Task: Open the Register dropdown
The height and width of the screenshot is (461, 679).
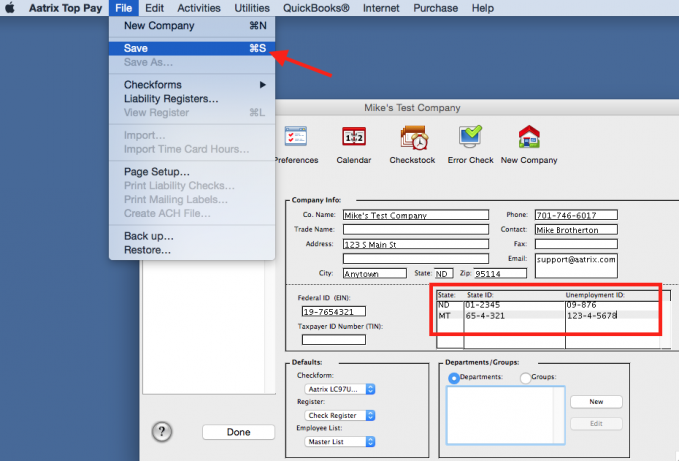Action: coord(339,414)
